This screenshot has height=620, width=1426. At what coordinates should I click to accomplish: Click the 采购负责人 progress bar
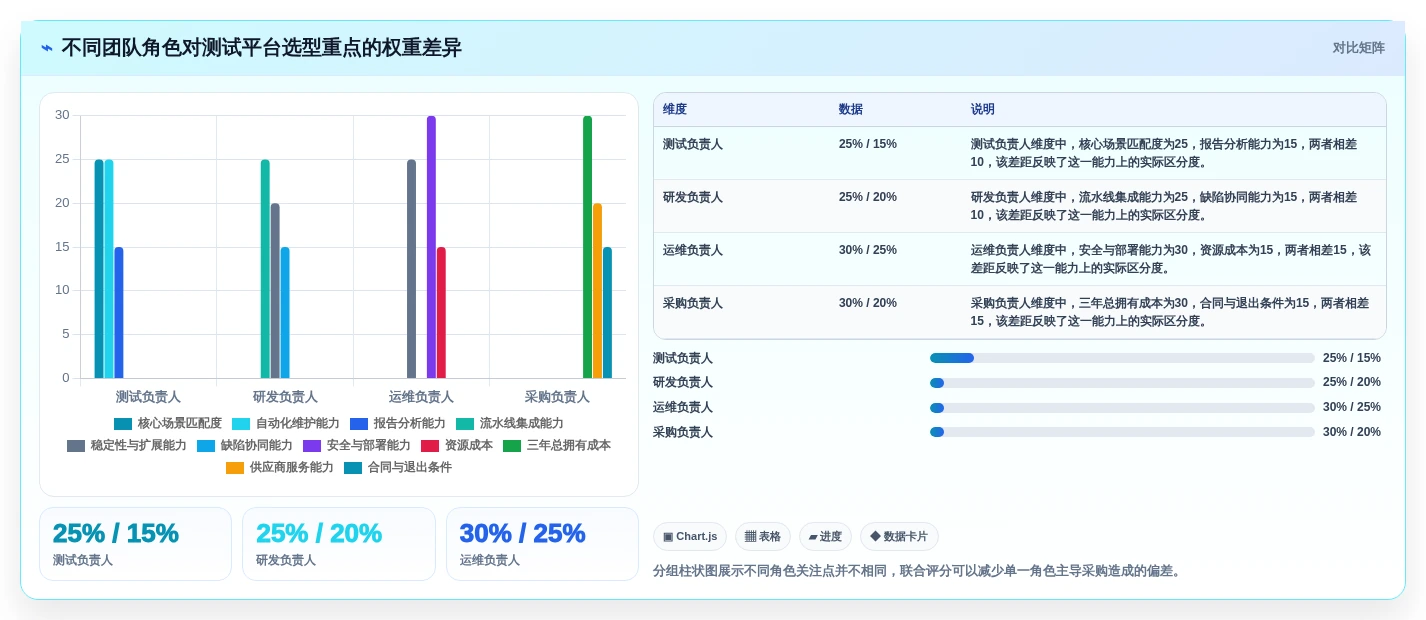(x=1122, y=432)
